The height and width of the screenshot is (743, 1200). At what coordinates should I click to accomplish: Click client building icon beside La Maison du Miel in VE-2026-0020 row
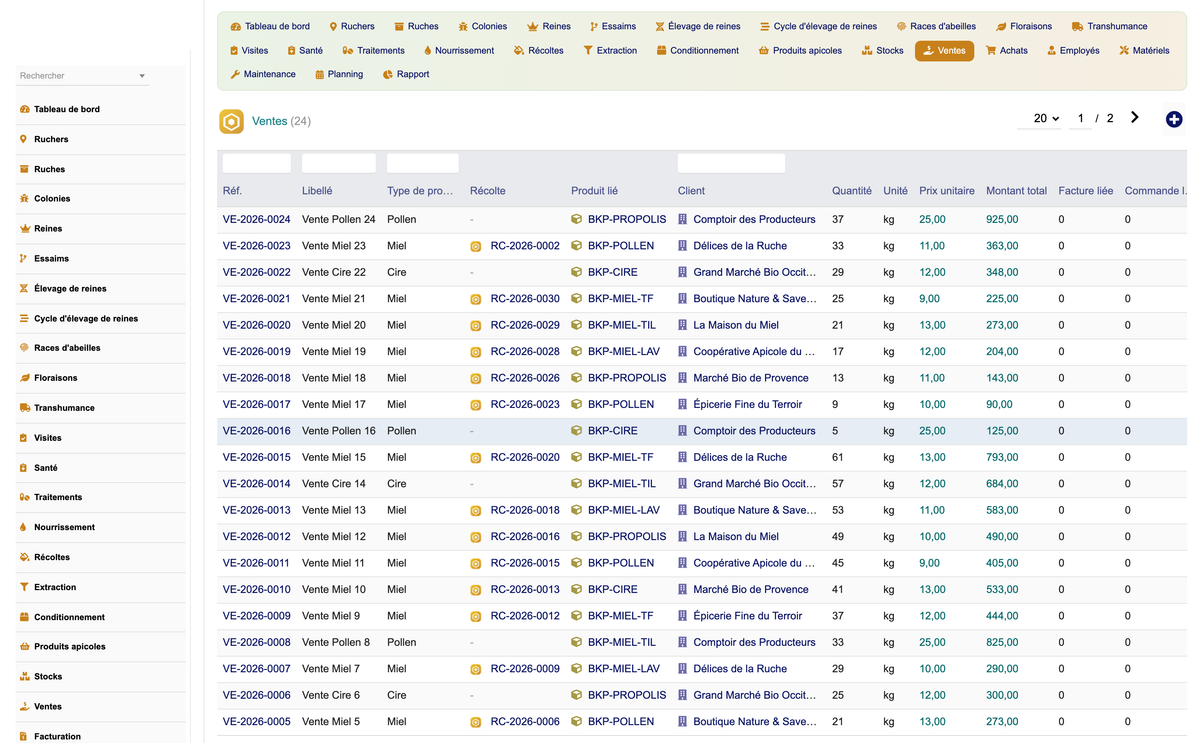(683, 325)
